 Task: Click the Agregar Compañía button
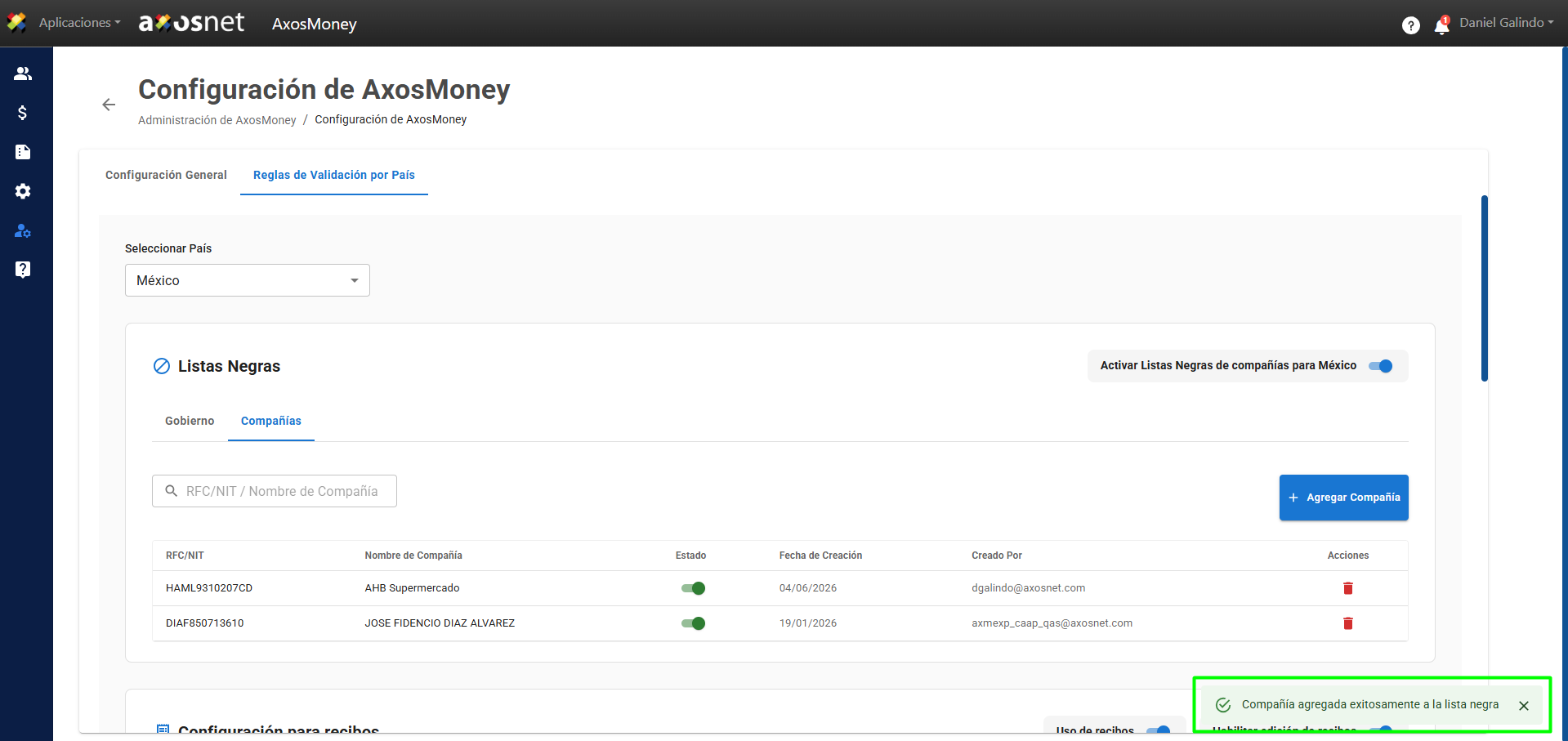[x=1344, y=498]
